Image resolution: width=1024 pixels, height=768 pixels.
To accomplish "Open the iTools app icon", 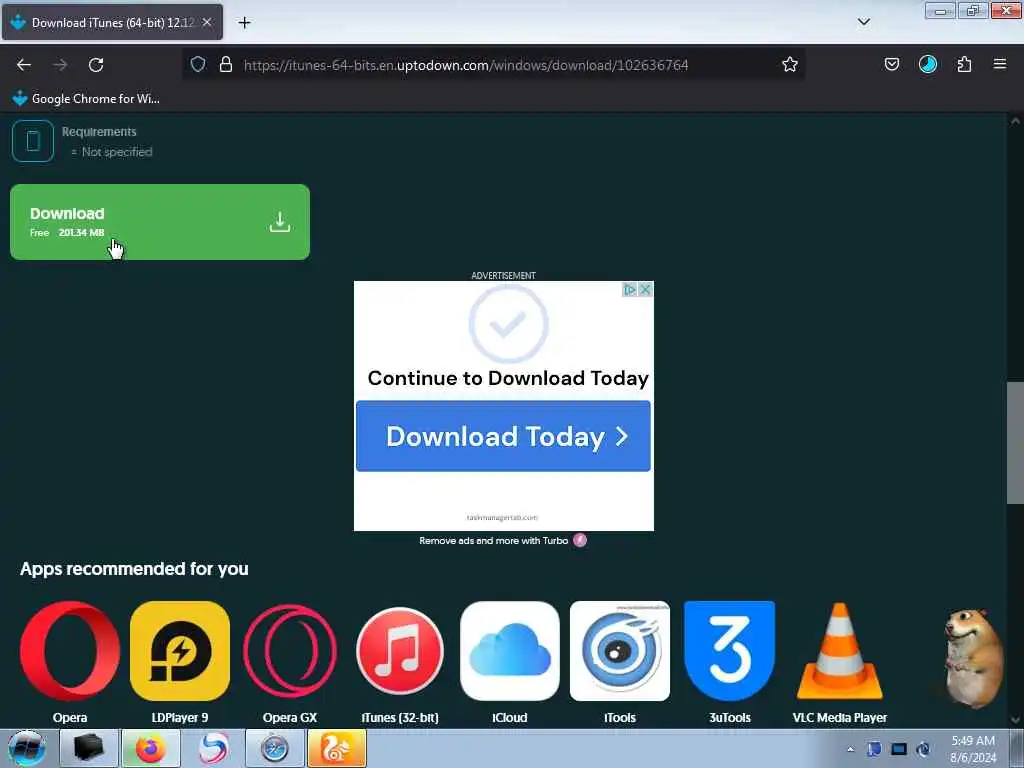I will [x=620, y=651].
